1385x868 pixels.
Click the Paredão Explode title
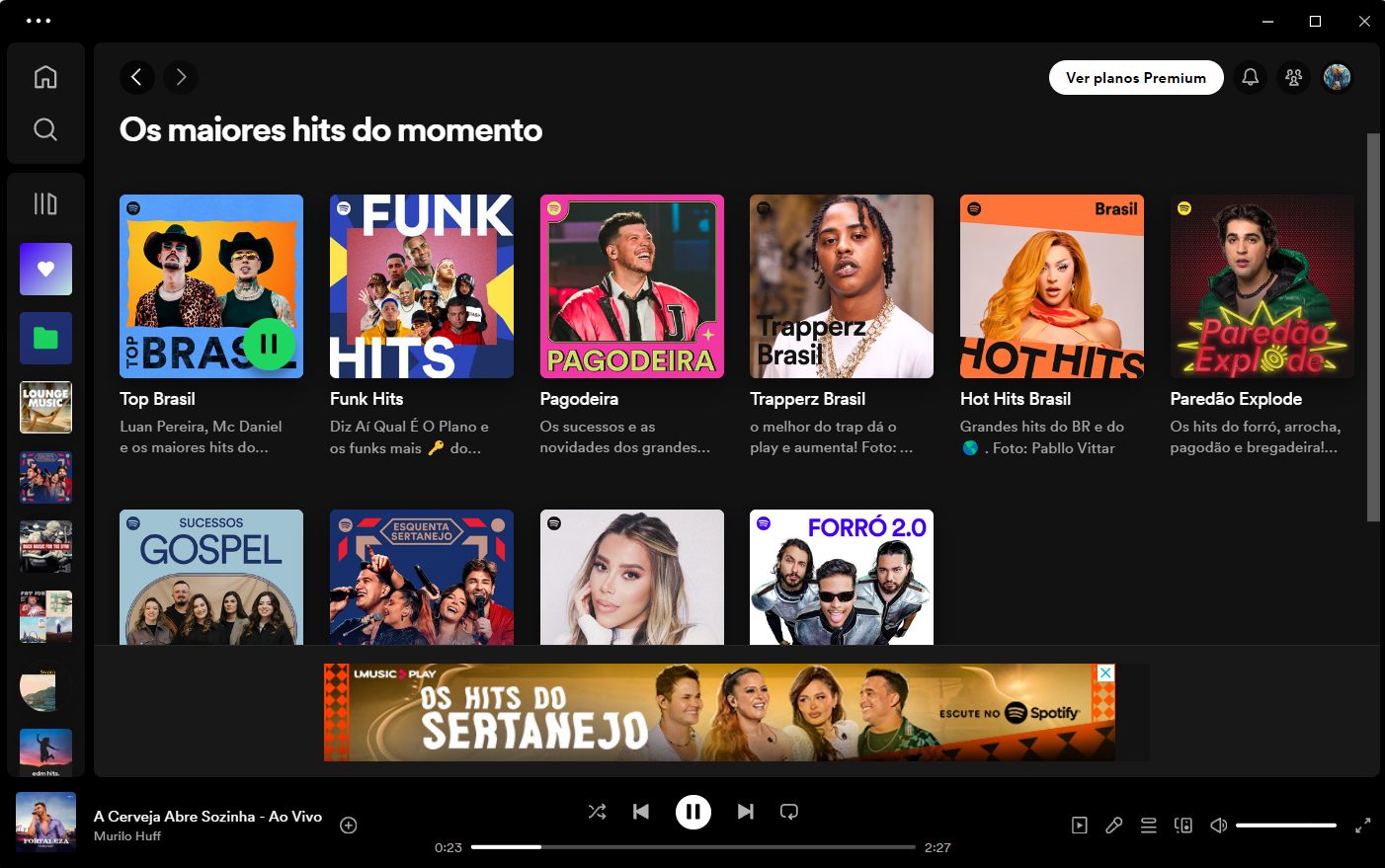tap(1236, 399)
